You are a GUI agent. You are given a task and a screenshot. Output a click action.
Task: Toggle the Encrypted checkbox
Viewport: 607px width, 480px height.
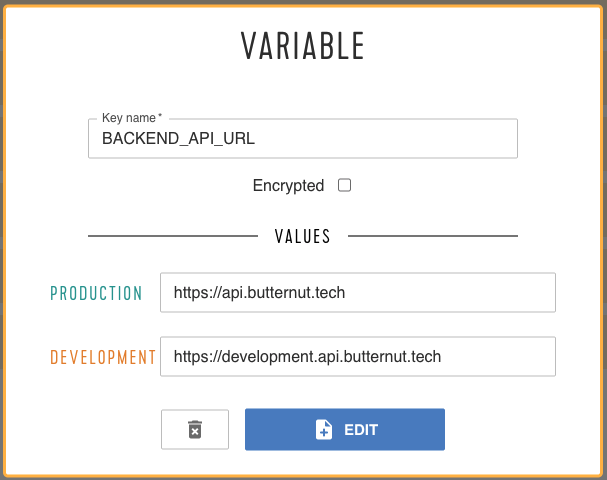[x=344, y=185]
